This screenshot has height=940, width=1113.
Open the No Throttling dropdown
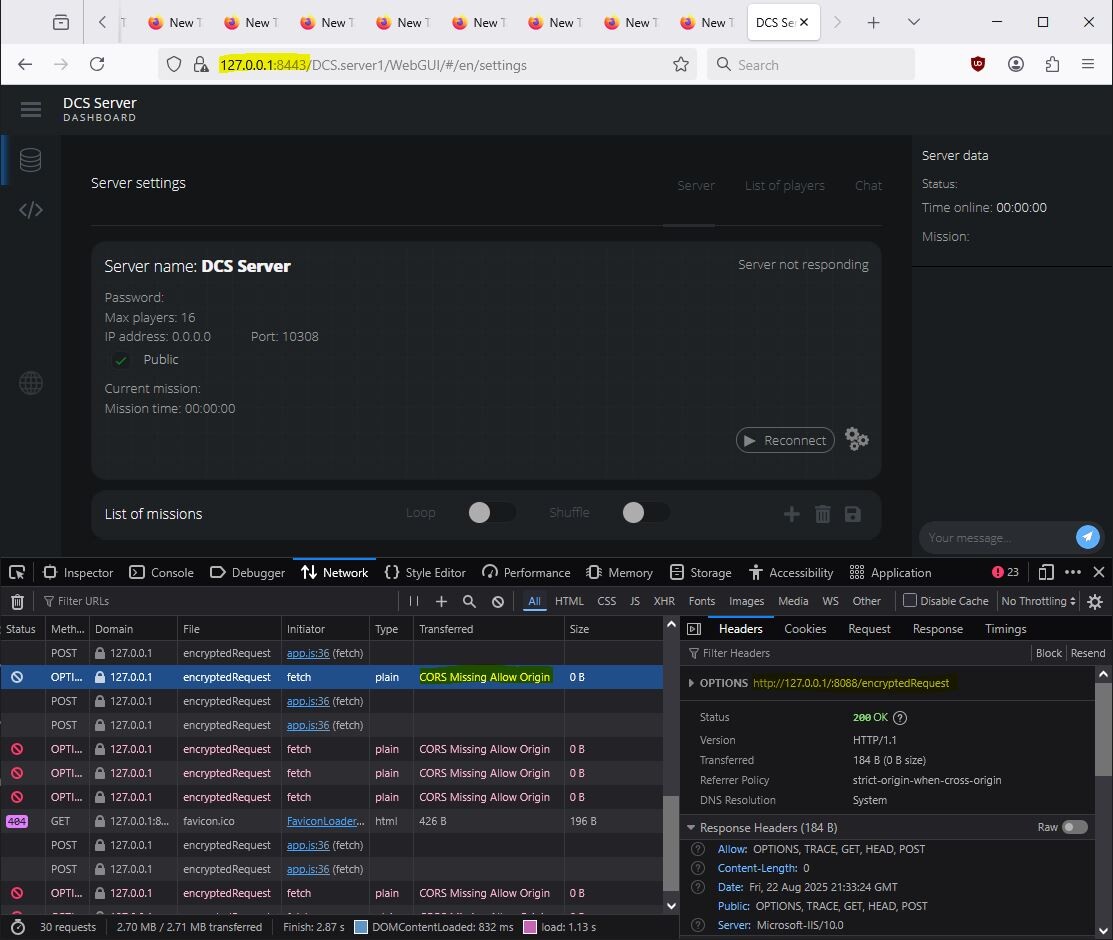1038,601
